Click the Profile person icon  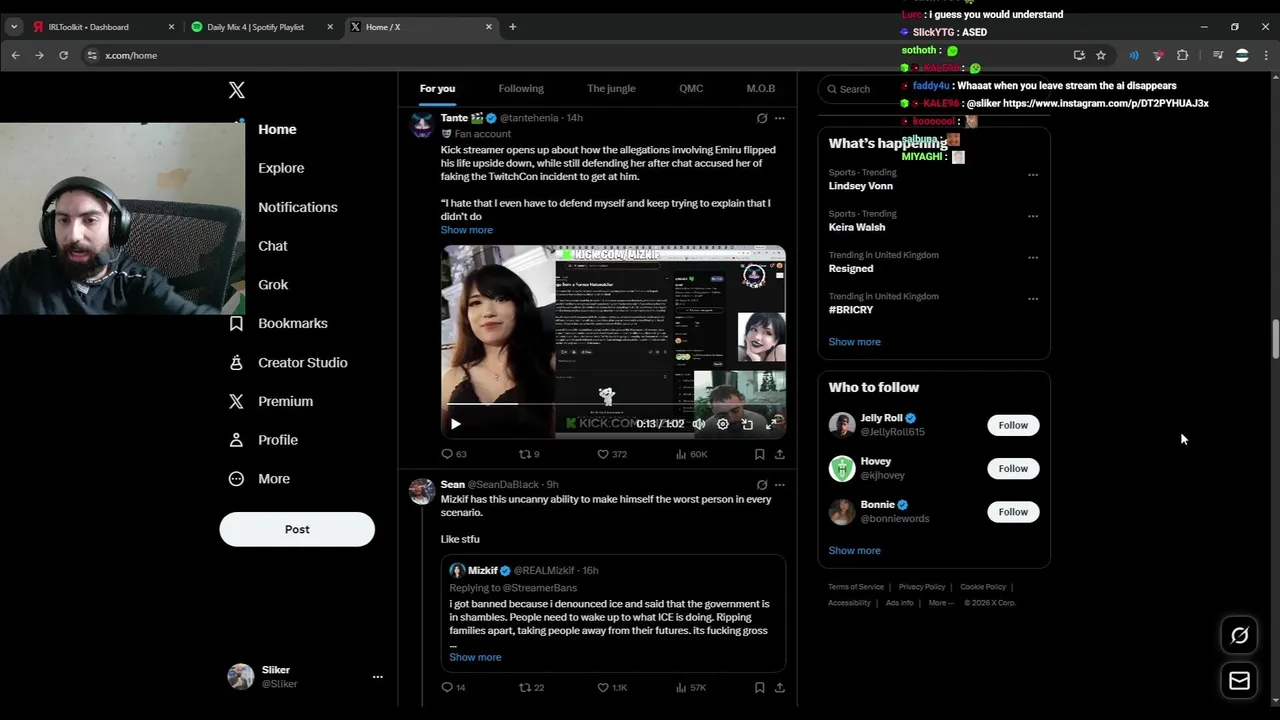236,440
